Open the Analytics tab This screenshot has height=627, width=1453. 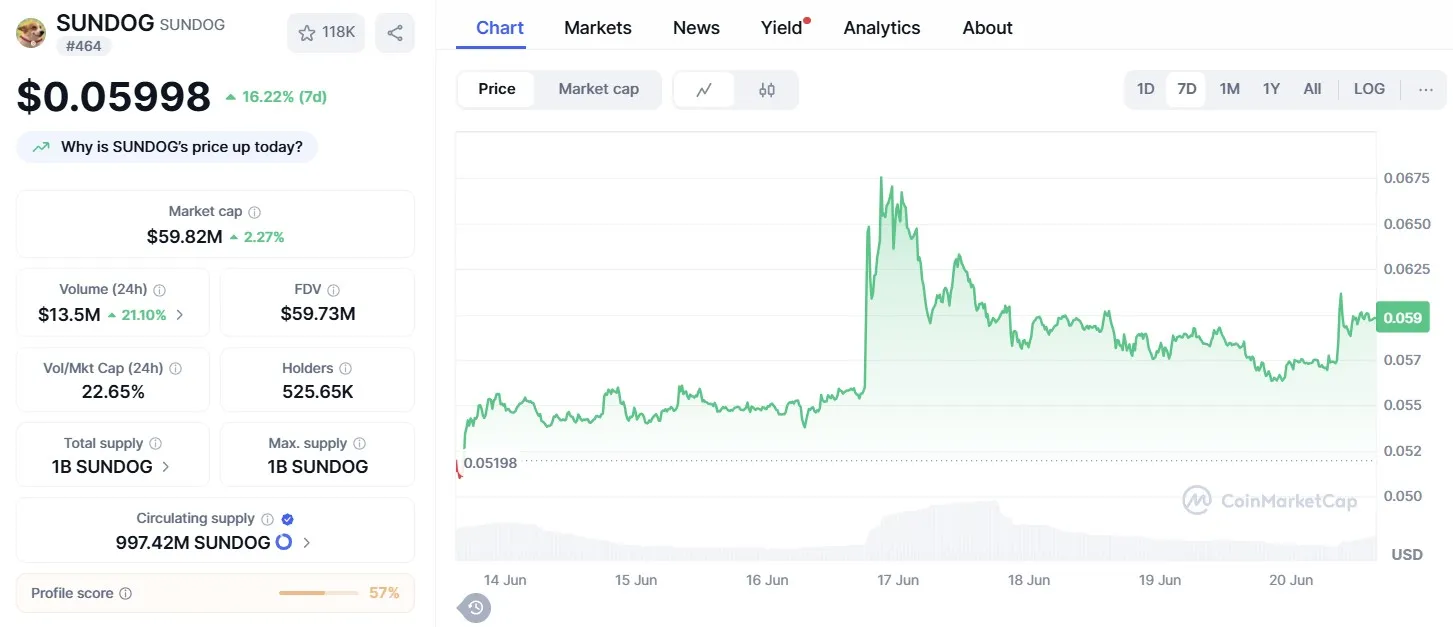pos(882,28)
